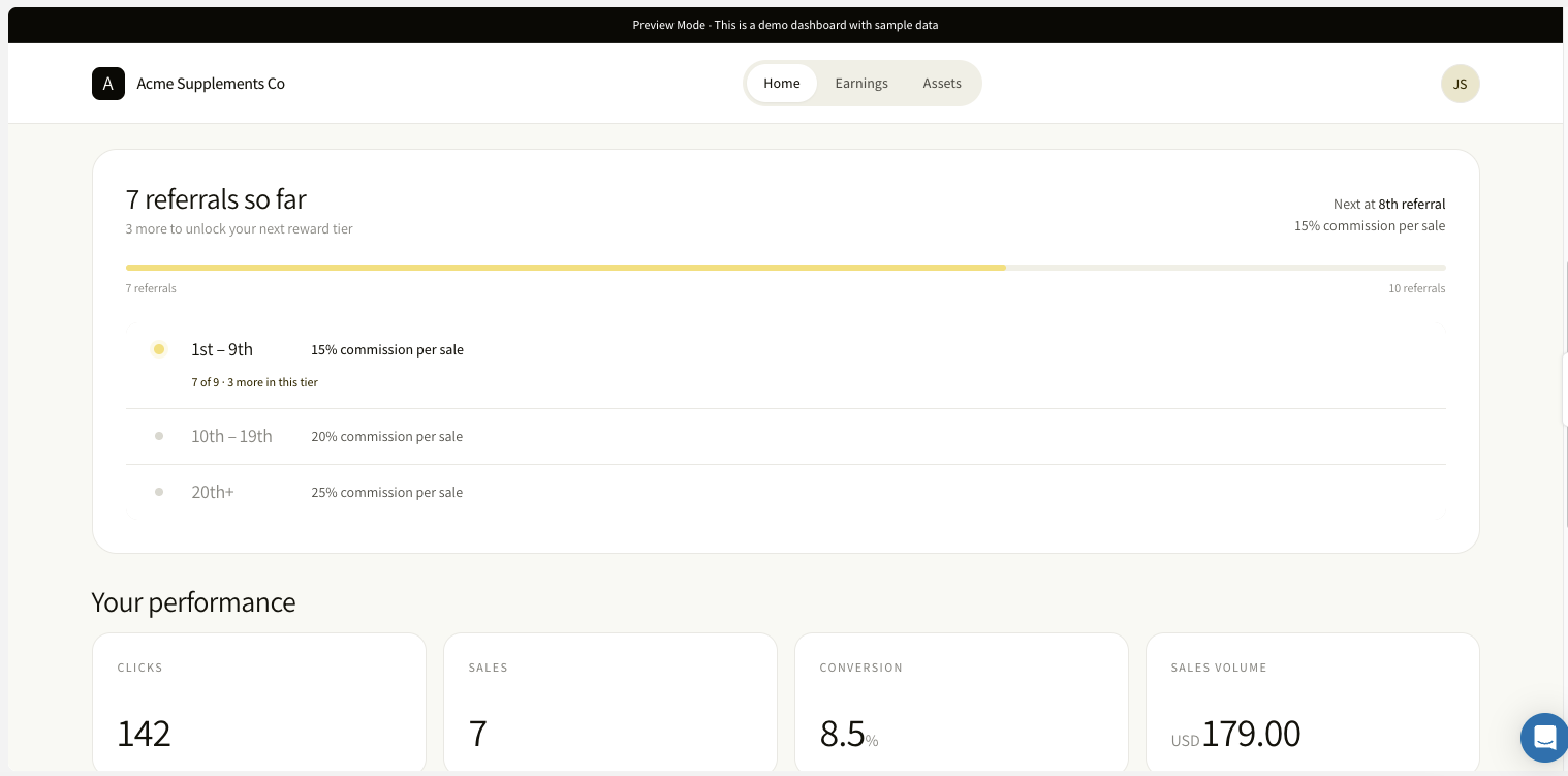This screenshot has width=1568, height=776.
Task: Click the '7 referrals so far' heading
Action: [x=215, y=199]
